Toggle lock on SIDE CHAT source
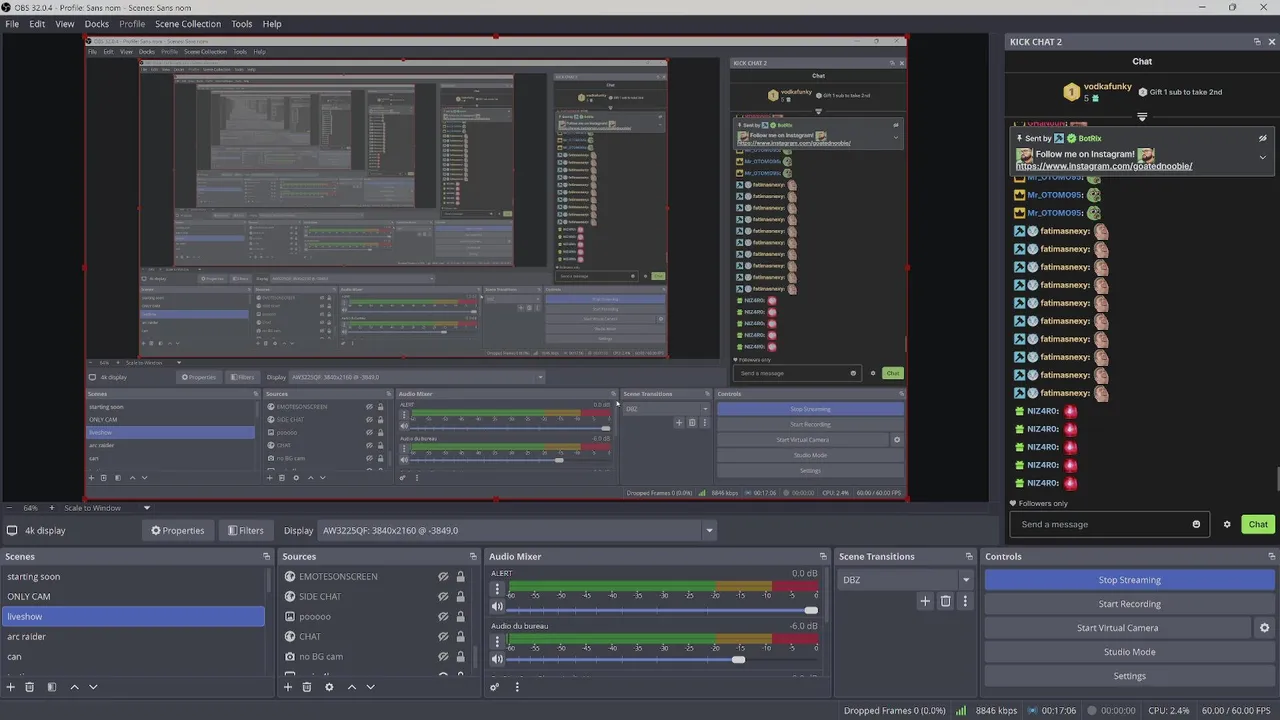Screen dimensions: 1280x720 tap(460, 597)
